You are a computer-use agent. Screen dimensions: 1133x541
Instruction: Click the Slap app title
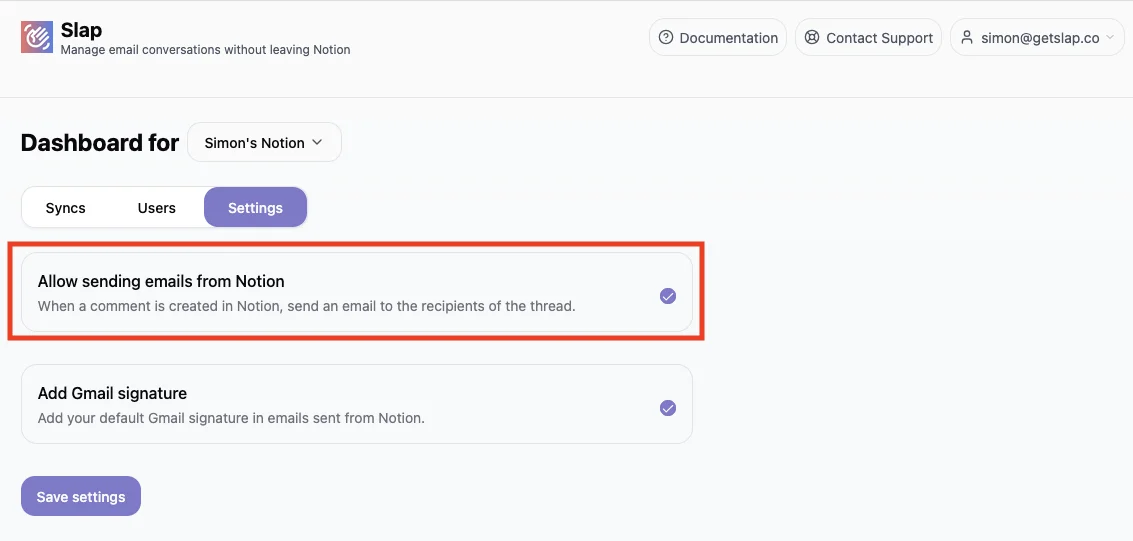pyautogui.click(x=82, y=30)
